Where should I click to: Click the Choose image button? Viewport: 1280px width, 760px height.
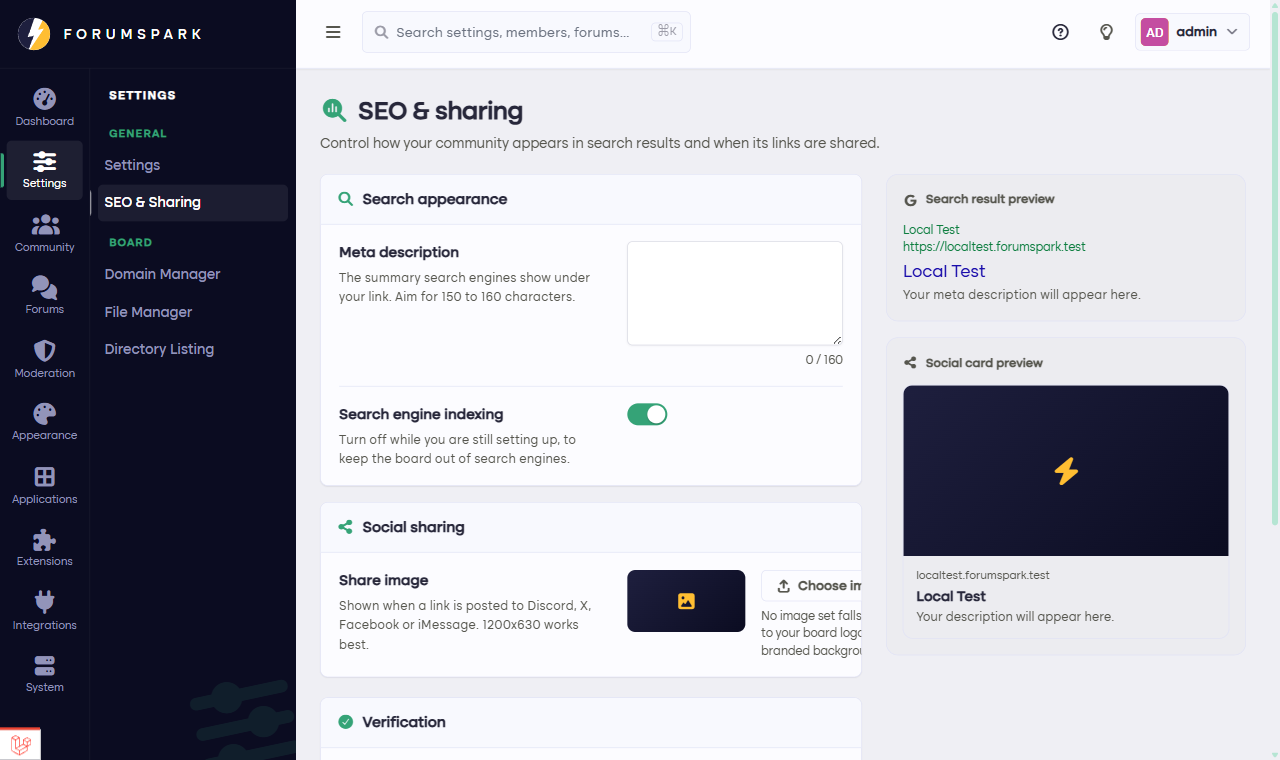pyautogui.click(x=811, y=586)
